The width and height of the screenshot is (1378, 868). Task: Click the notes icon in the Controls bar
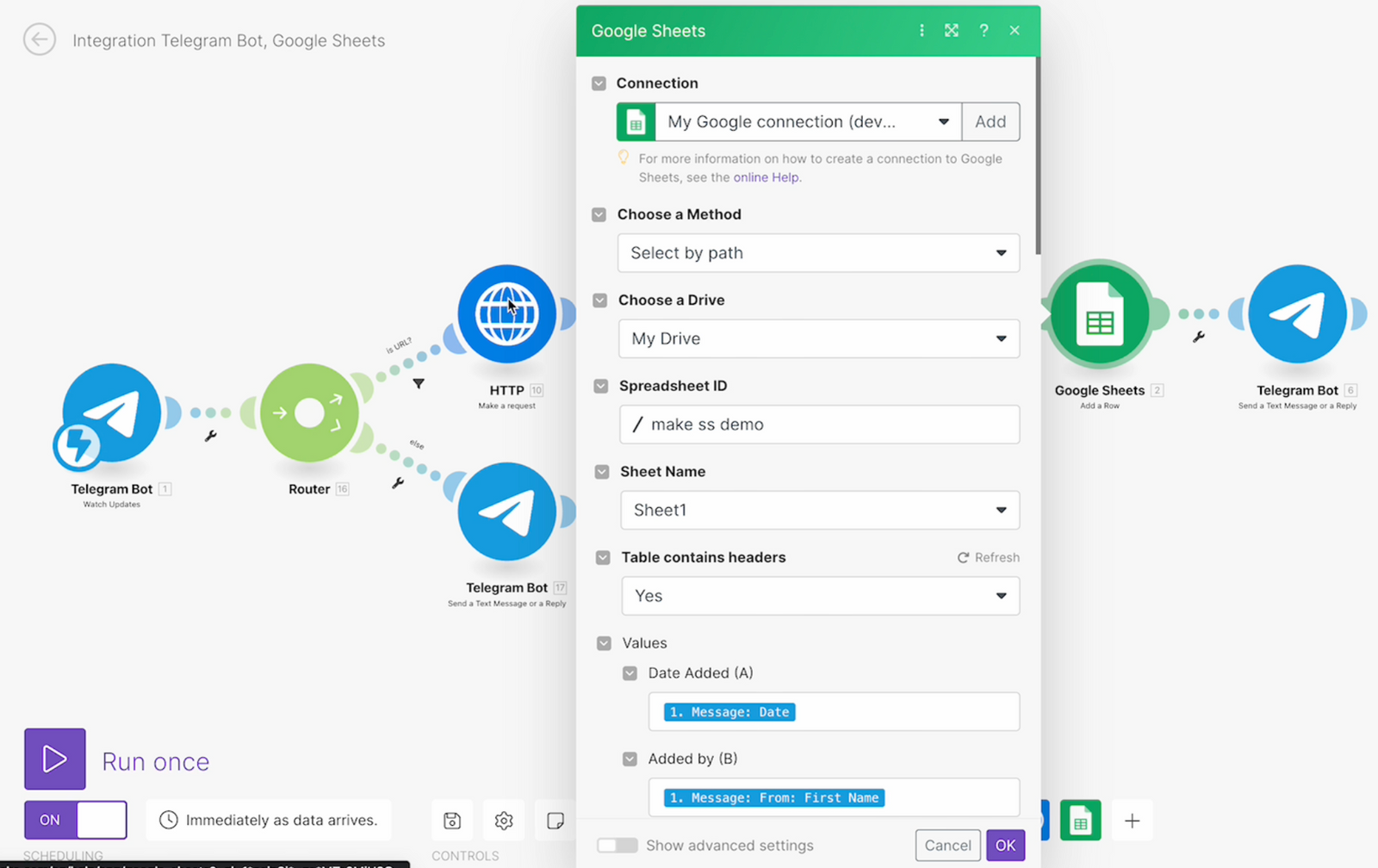556,821
